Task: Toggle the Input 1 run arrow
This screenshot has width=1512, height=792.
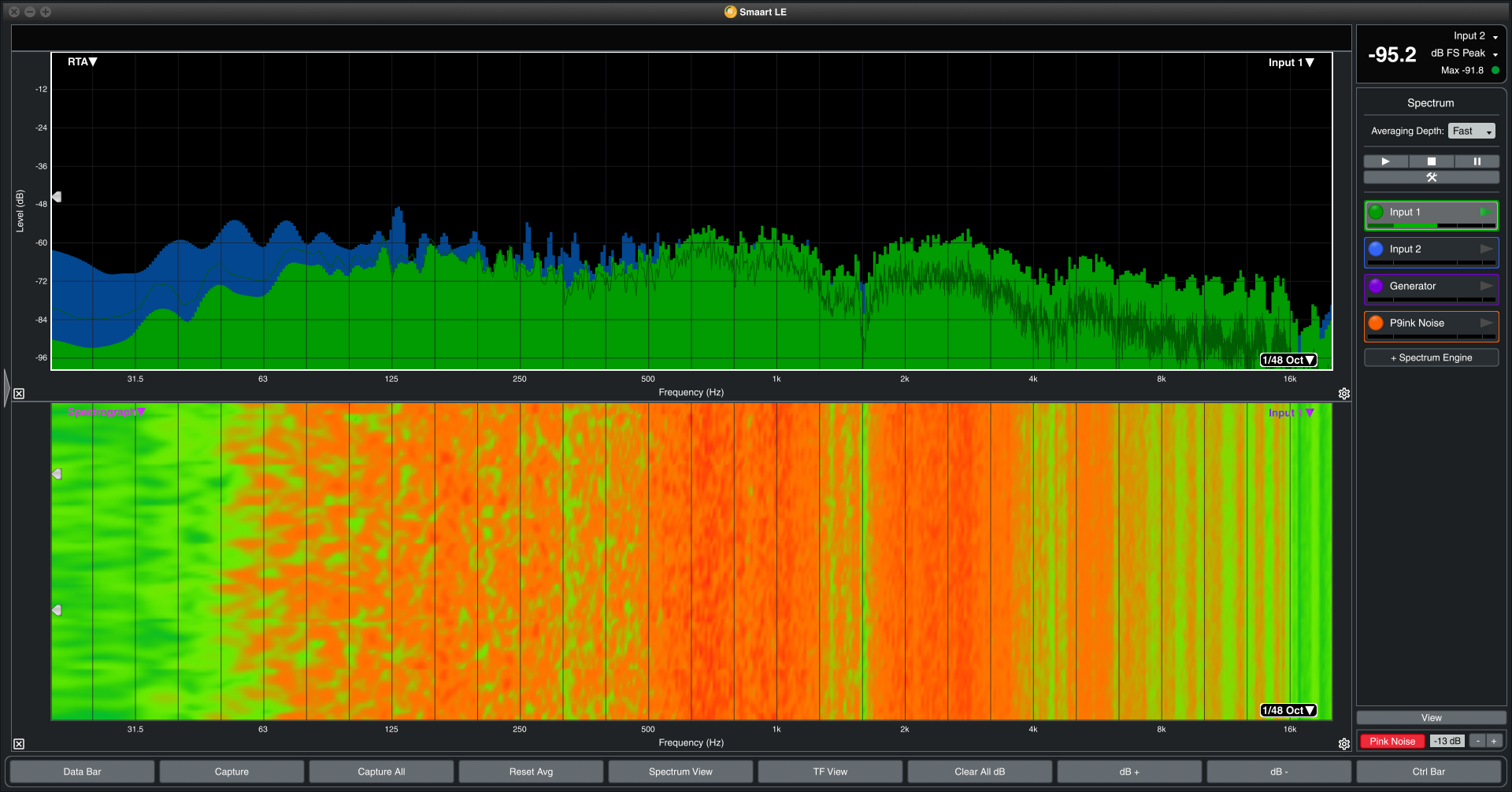Action: [1485, 212]
